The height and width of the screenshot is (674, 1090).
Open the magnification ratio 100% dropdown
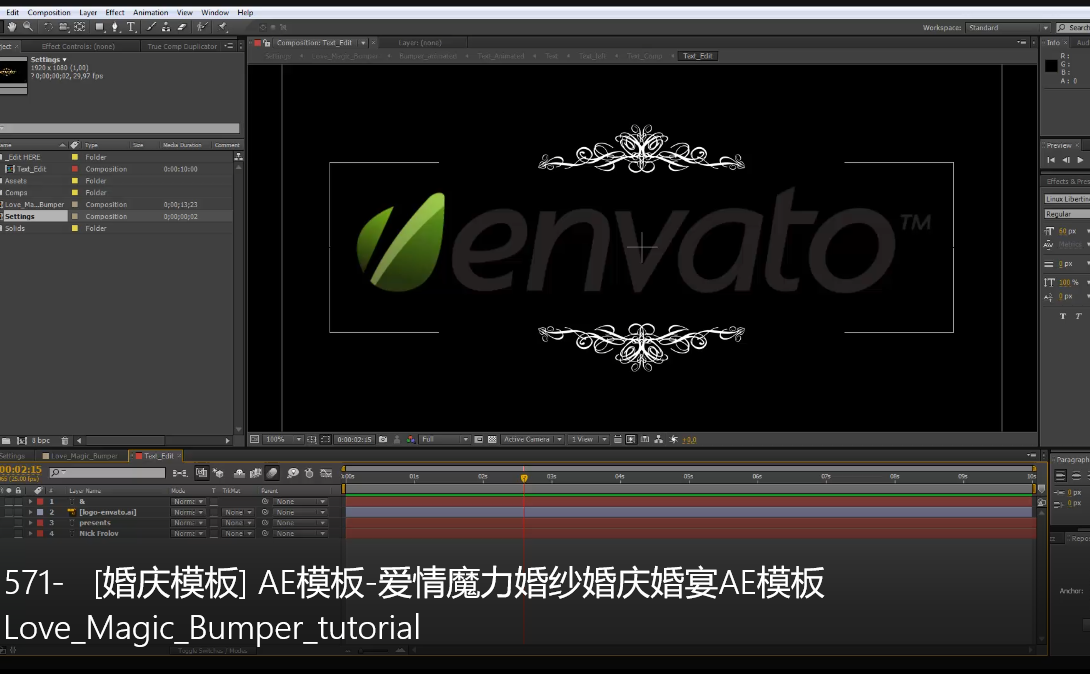click(284, 439)
